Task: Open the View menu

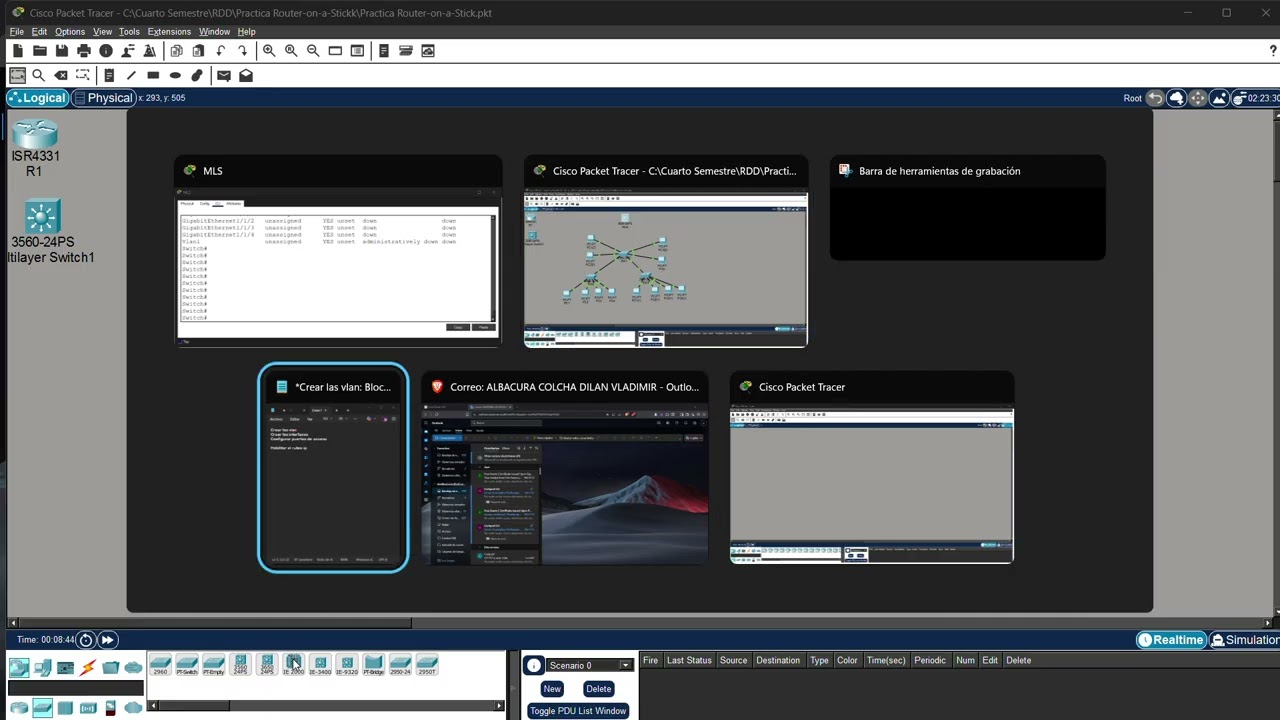Action: (102, 32)
